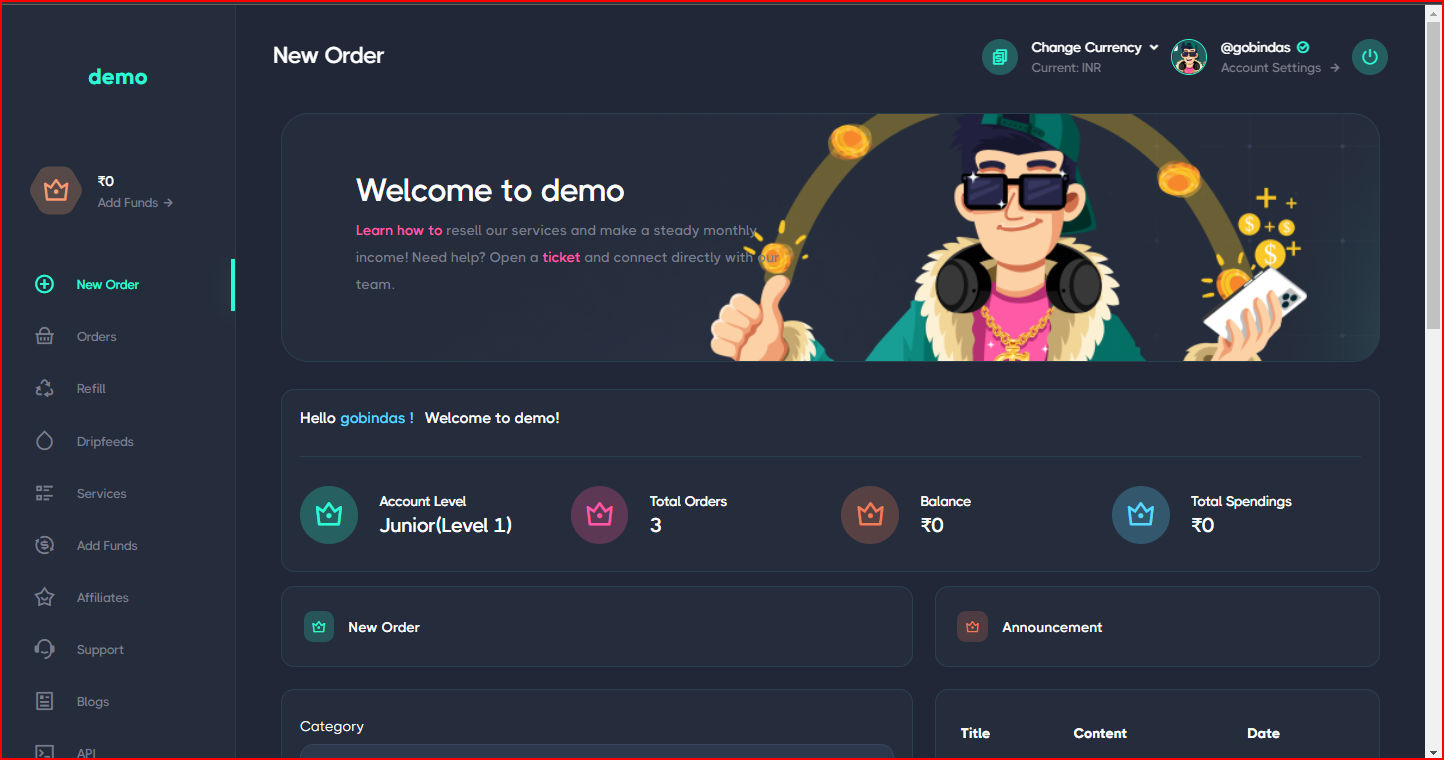The height and width of the screenshot is (760, 1444).
Task: Open Services in the sidebar menu
Action: coord(101,494)
